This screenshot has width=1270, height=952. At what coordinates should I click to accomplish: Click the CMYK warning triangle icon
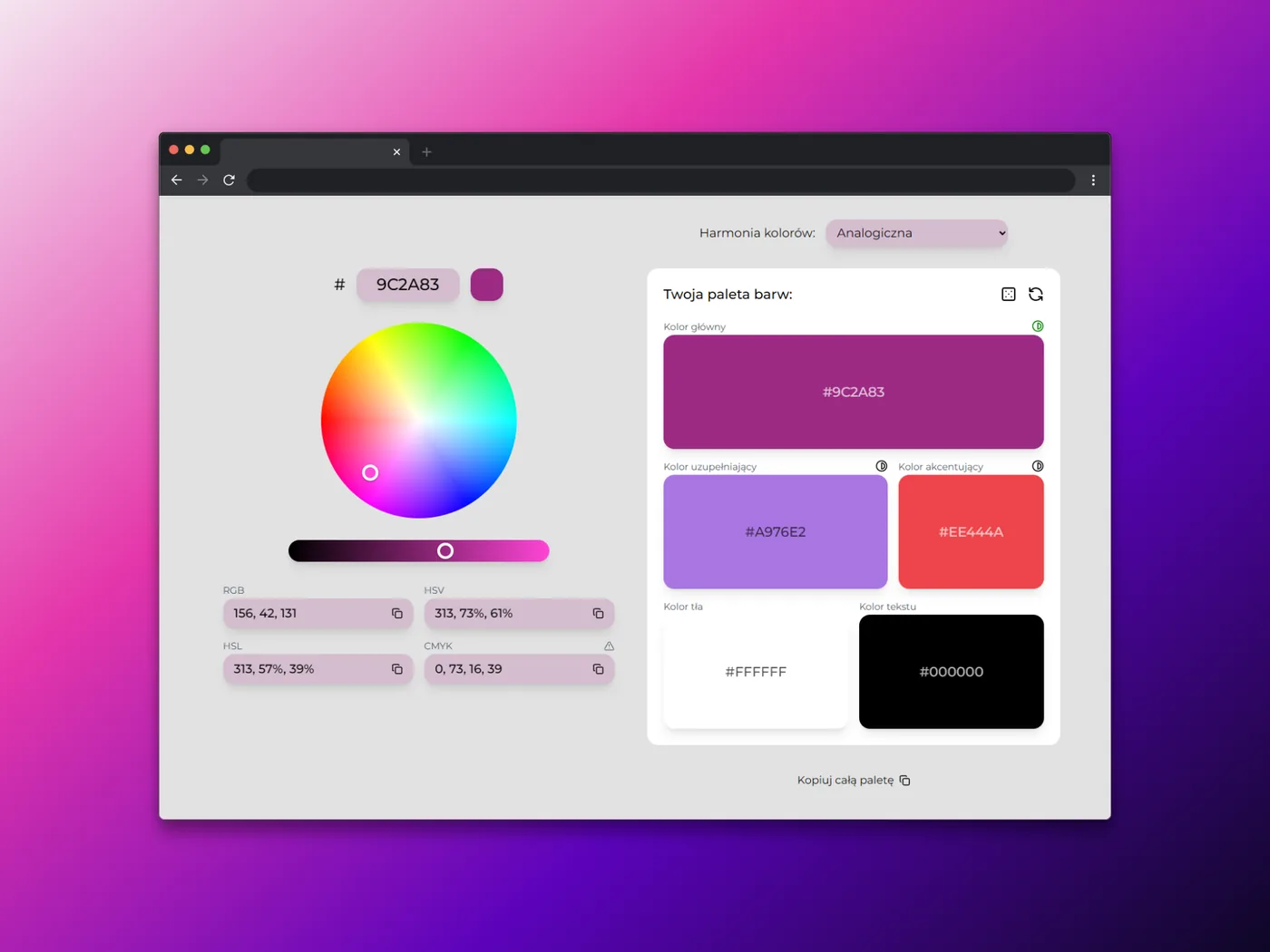[610, 646]
